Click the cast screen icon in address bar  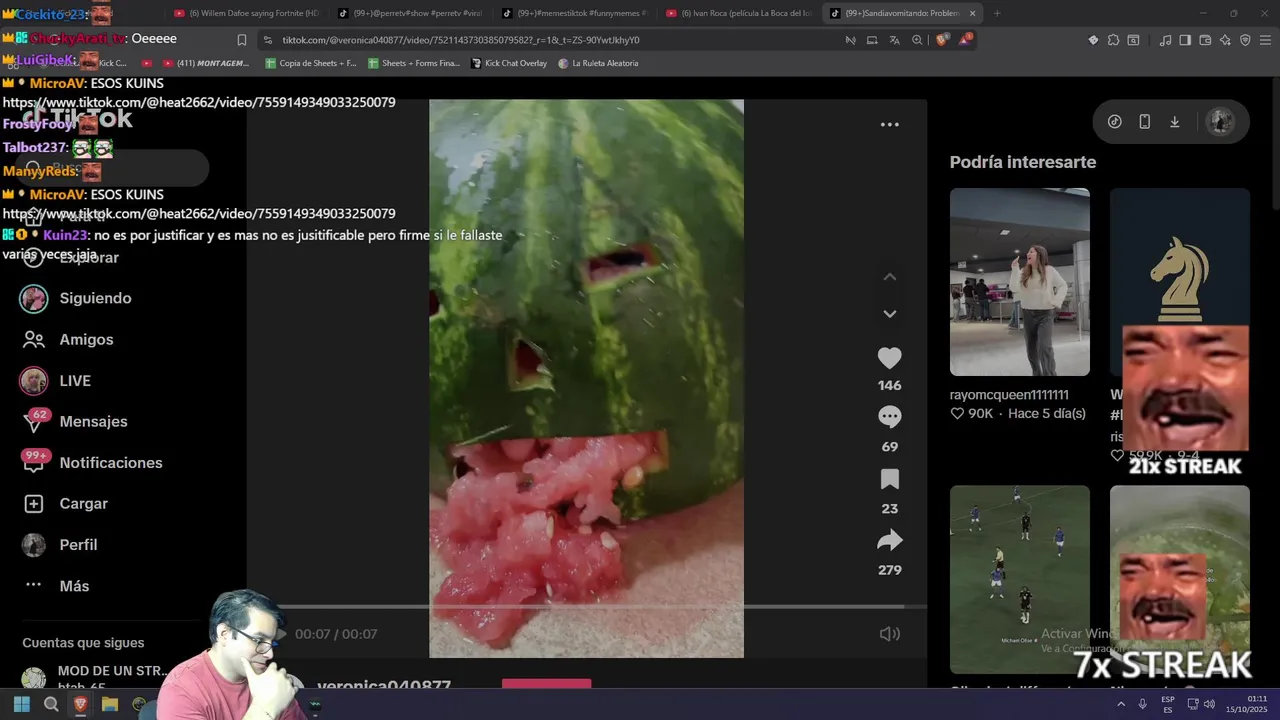(872, 40)
